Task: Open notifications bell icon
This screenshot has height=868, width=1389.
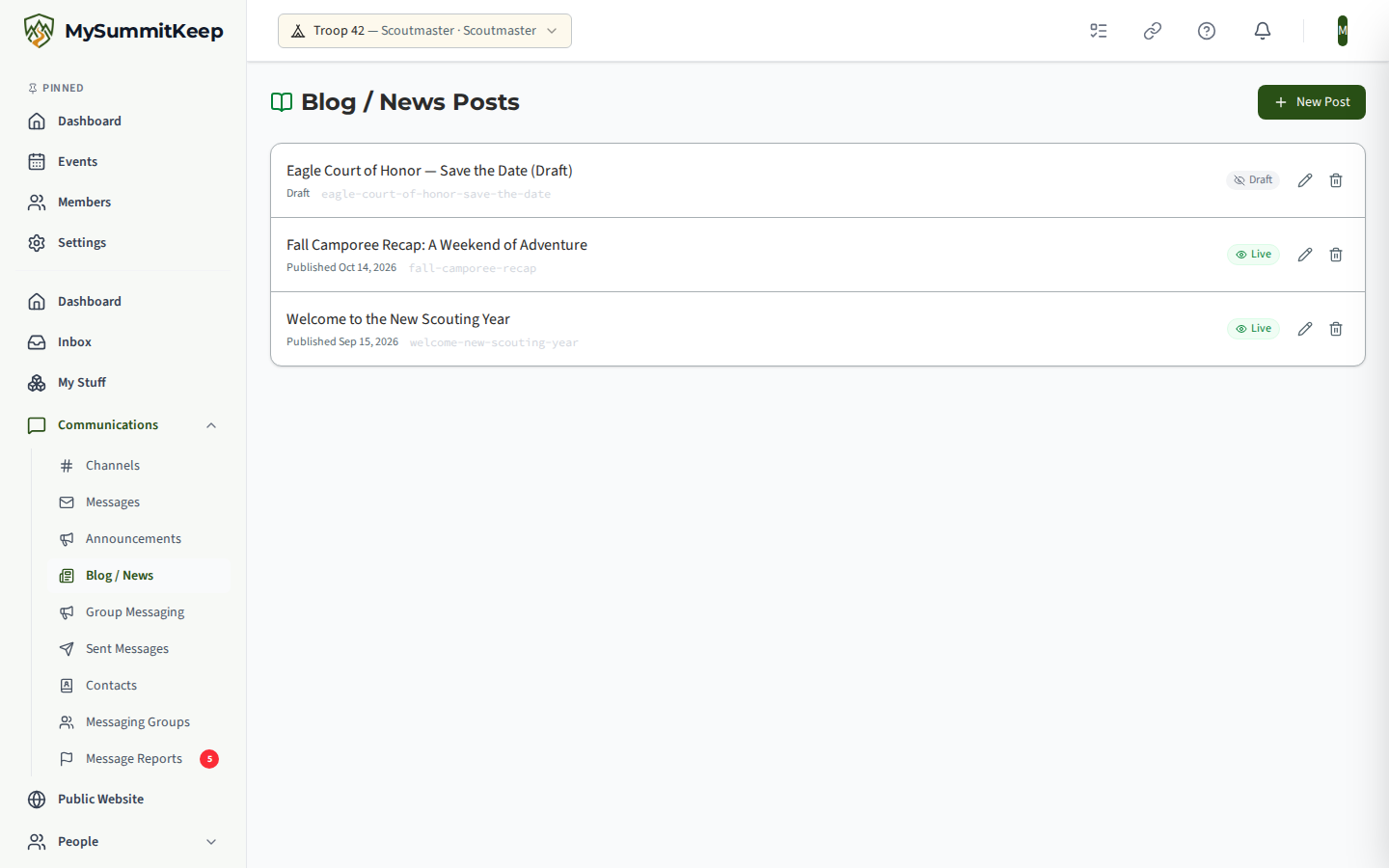Action: 1263,31
